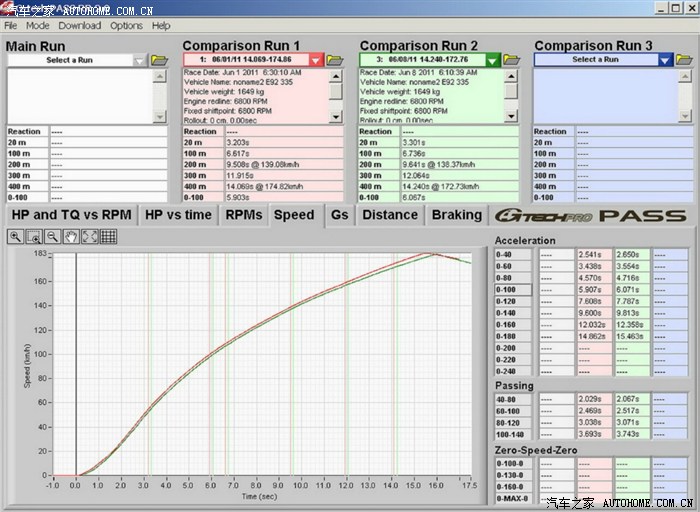Open the red Comparison Run 1 dropdown
The height and width of the screenshot is (512, 700).
316,60
